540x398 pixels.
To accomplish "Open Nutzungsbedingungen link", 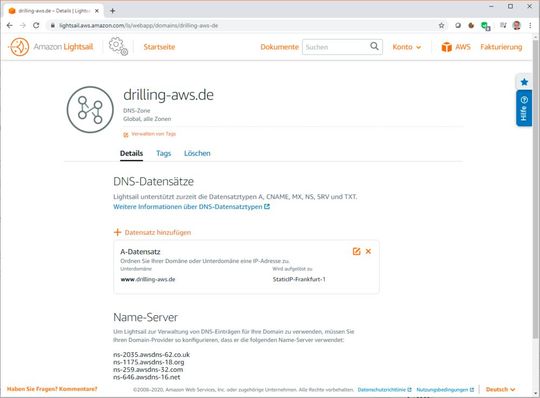I will click(445, 390).
